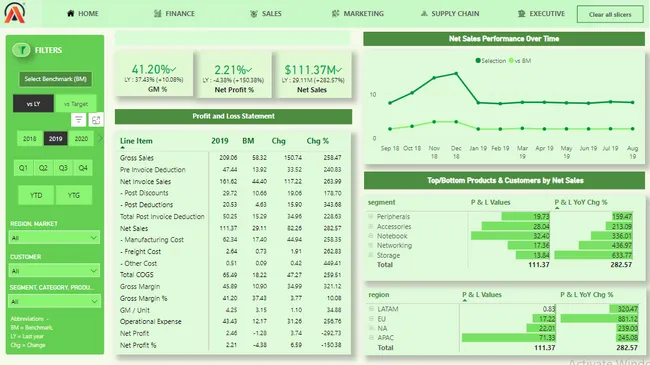Select the 2020 year slicer

(81, 139)
